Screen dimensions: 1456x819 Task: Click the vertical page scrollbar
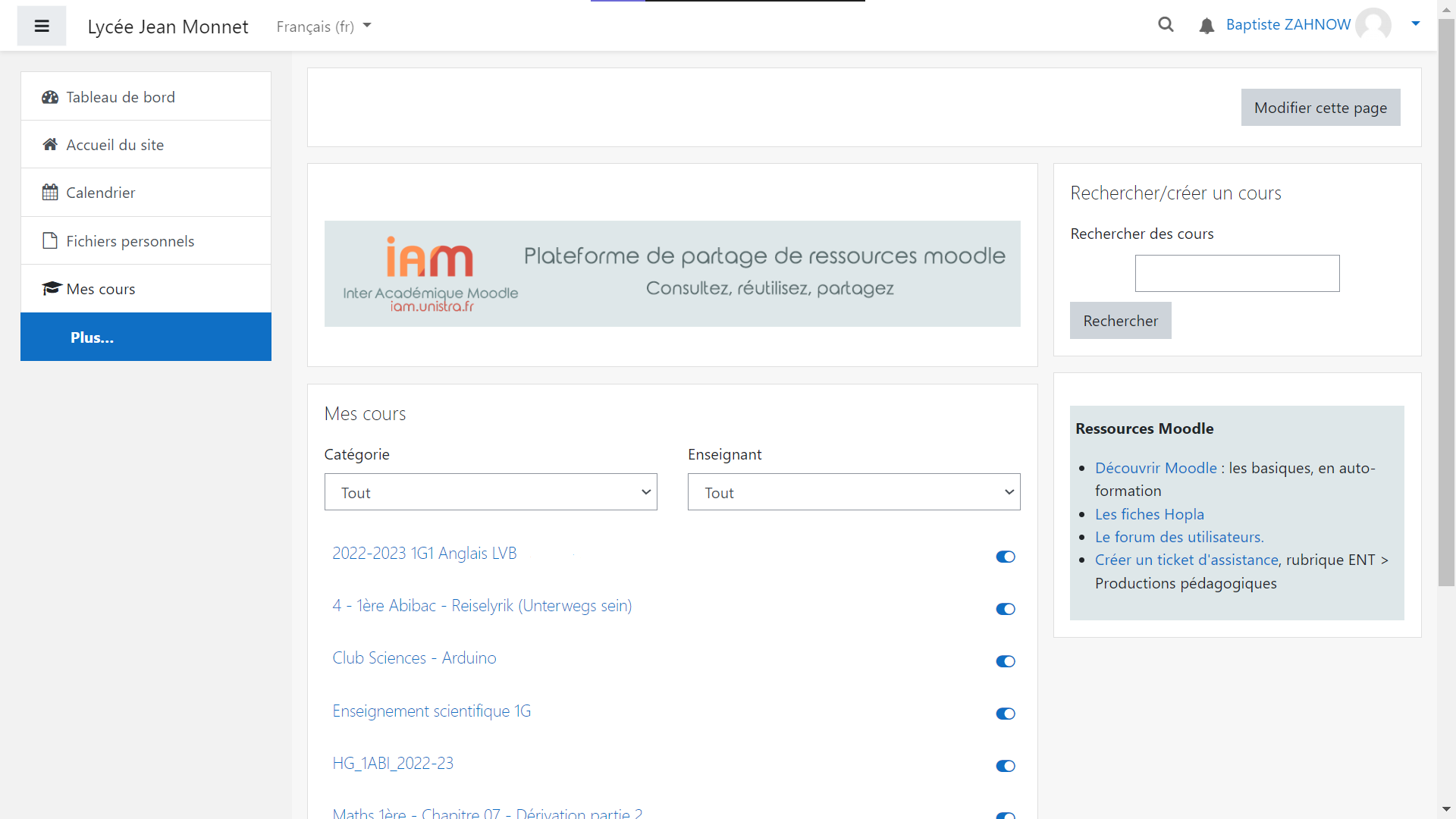coord(1446,303)
